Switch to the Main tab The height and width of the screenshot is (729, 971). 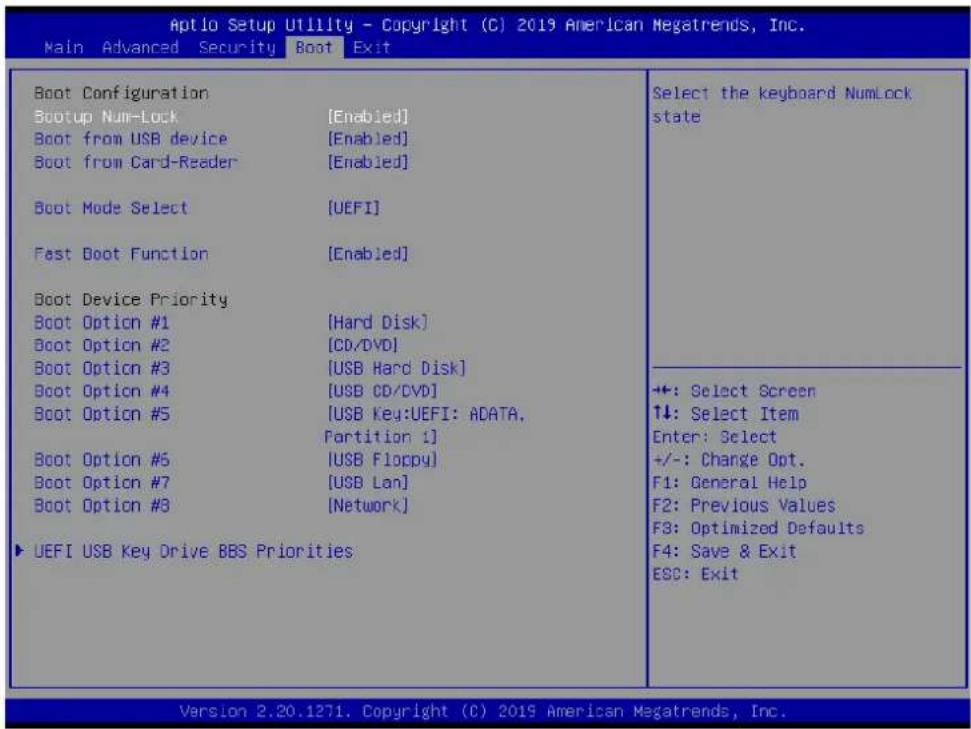[64, 48]
